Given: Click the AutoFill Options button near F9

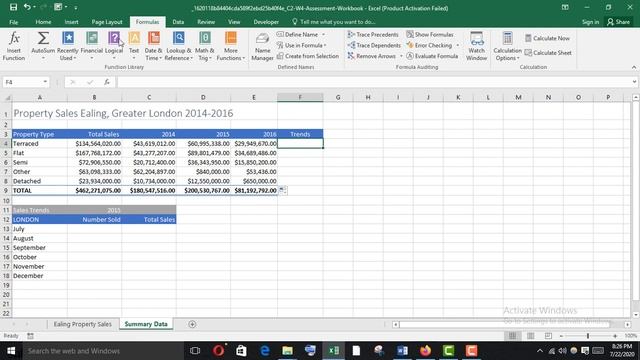Looking at the screenshot, I should coord(283,190).
